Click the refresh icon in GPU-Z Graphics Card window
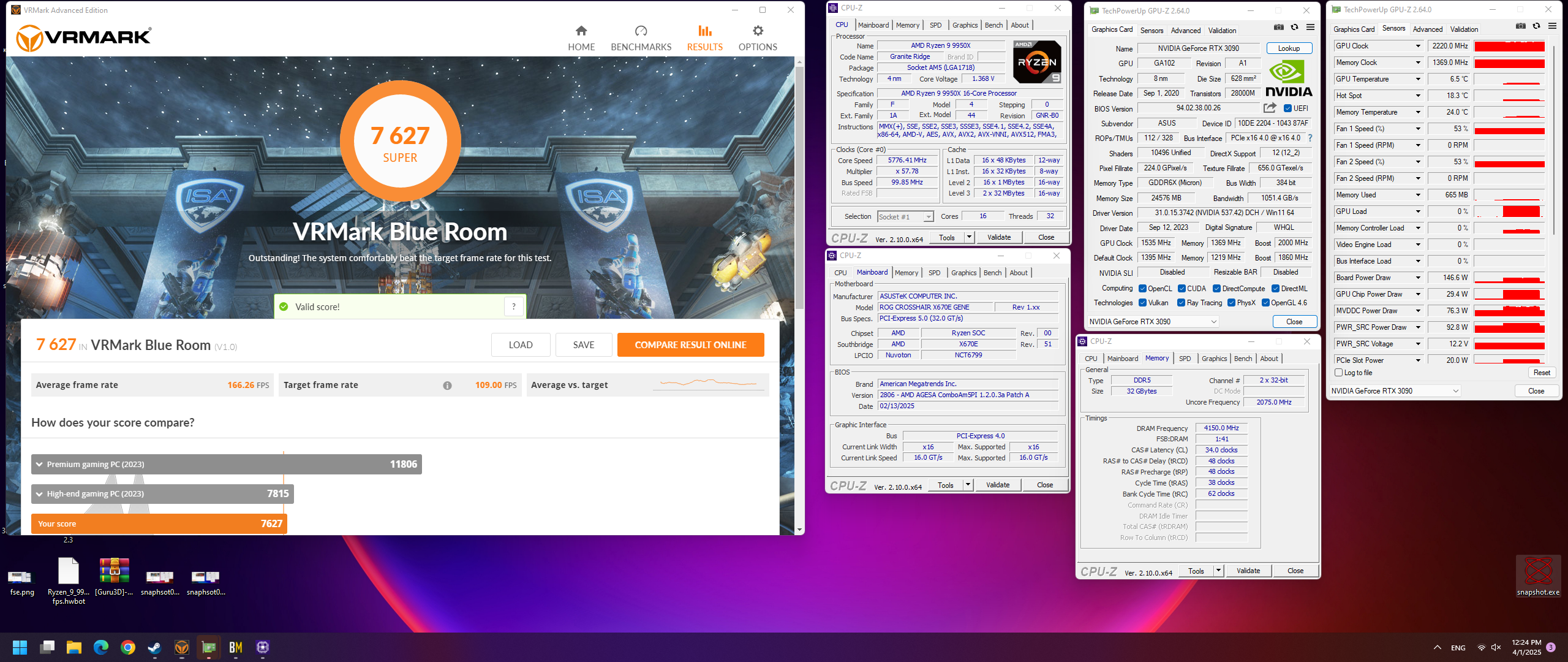Viewport: 1568px width, 662px height. point(1294,27)
